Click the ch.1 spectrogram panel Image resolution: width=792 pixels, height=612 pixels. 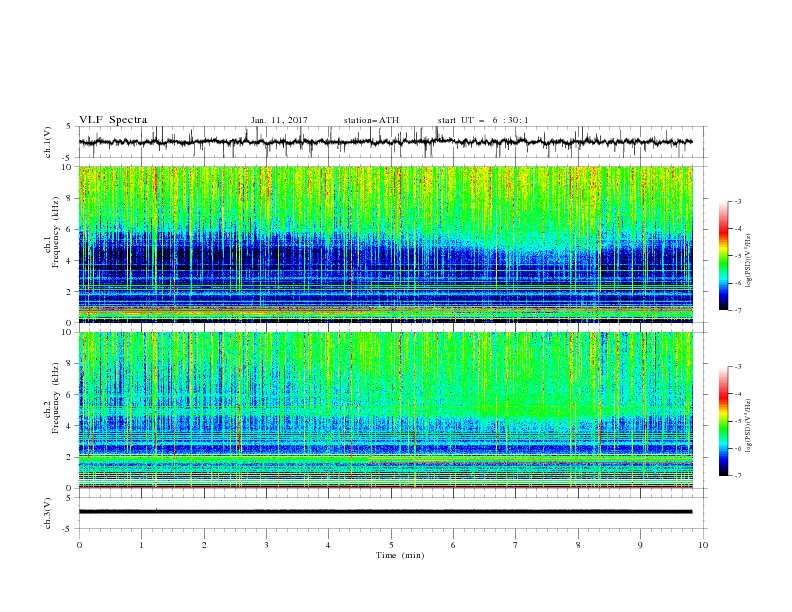tap(385, 244)
